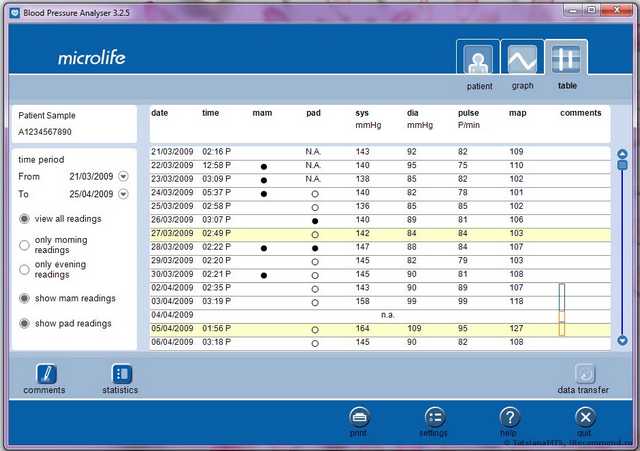Select the 23/03/2009 row date

click(x=172, y=179)
